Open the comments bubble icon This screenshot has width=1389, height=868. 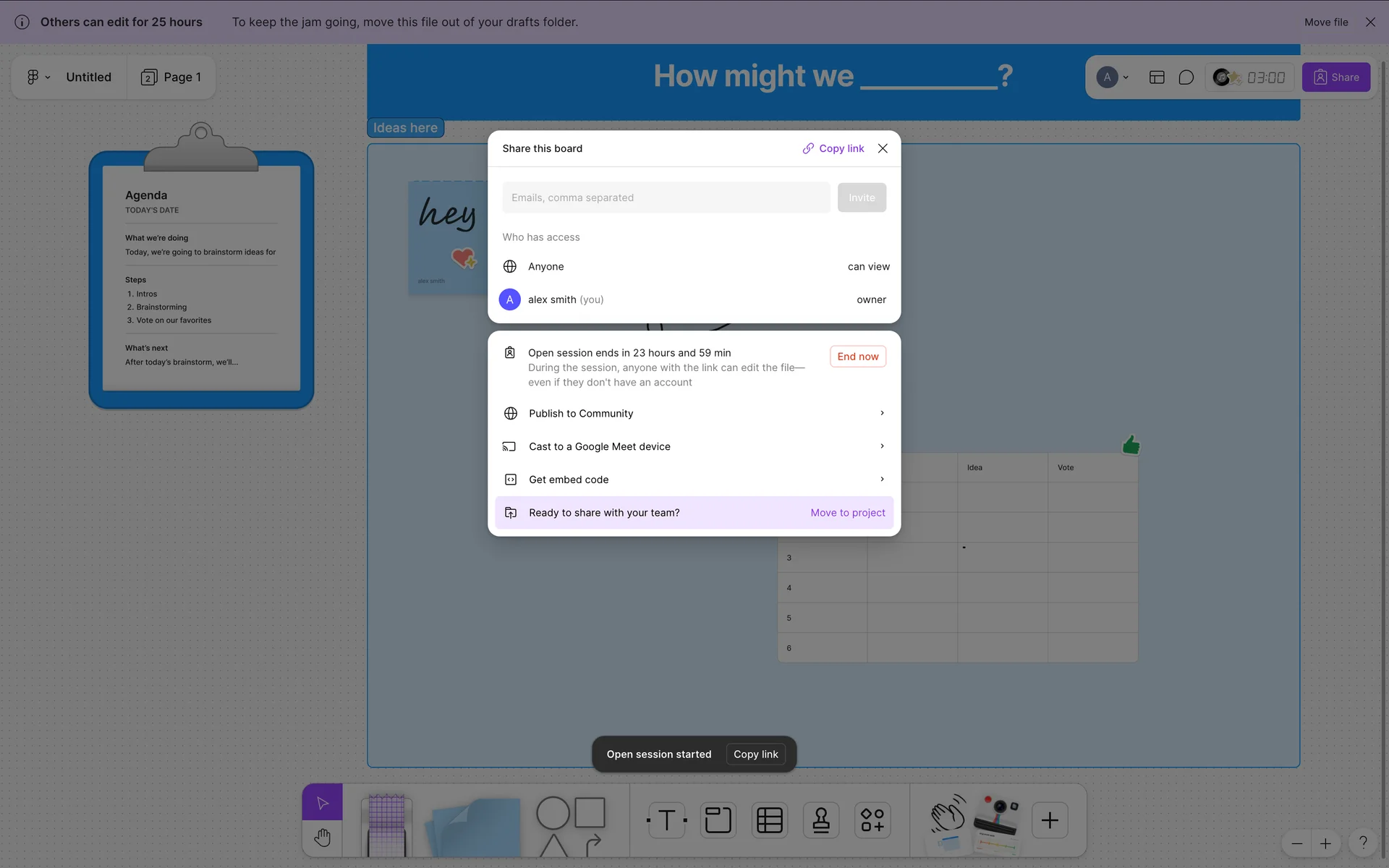(x=1186, y=77)
